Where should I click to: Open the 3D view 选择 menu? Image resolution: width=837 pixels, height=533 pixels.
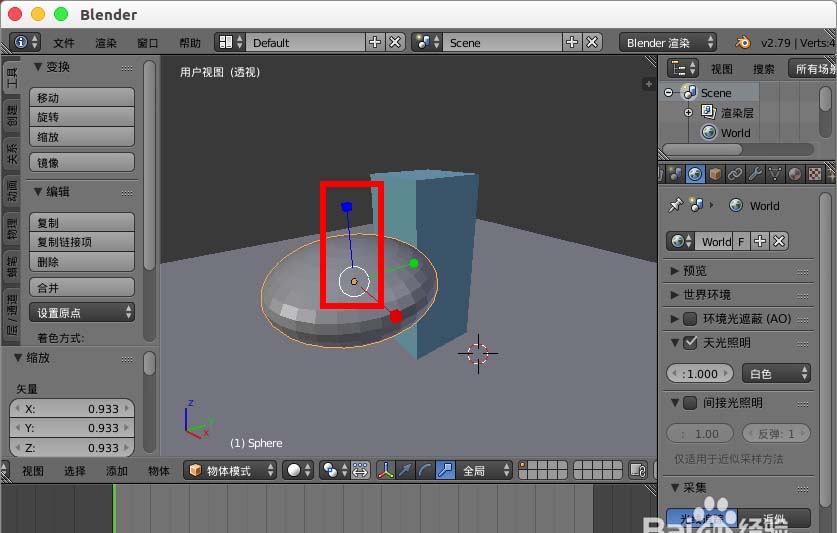(x=75, y=471)
